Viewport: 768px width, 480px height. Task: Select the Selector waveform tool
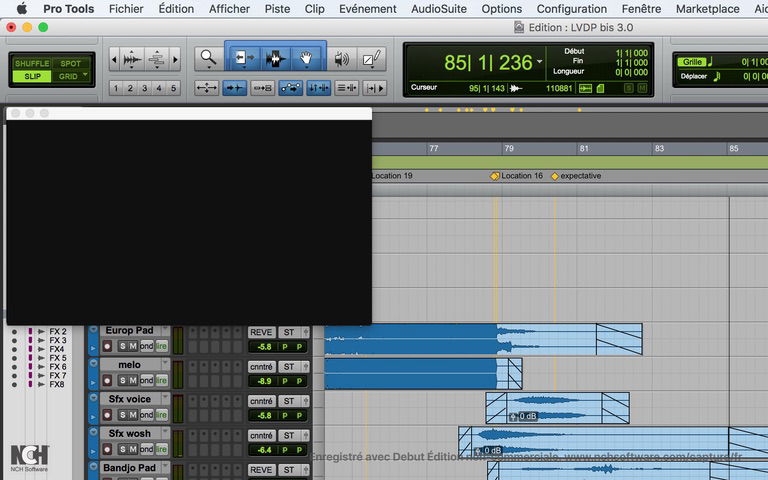[275, 59]
